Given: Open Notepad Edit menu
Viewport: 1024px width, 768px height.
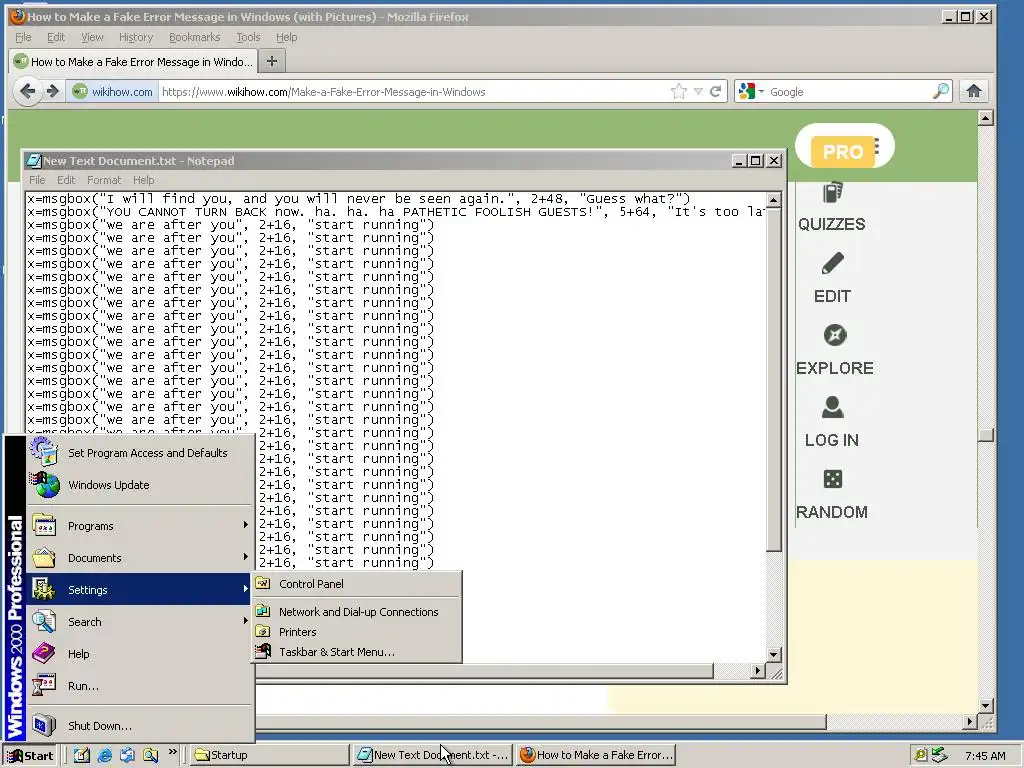Looking at the screenshot, I should (66, 180).
